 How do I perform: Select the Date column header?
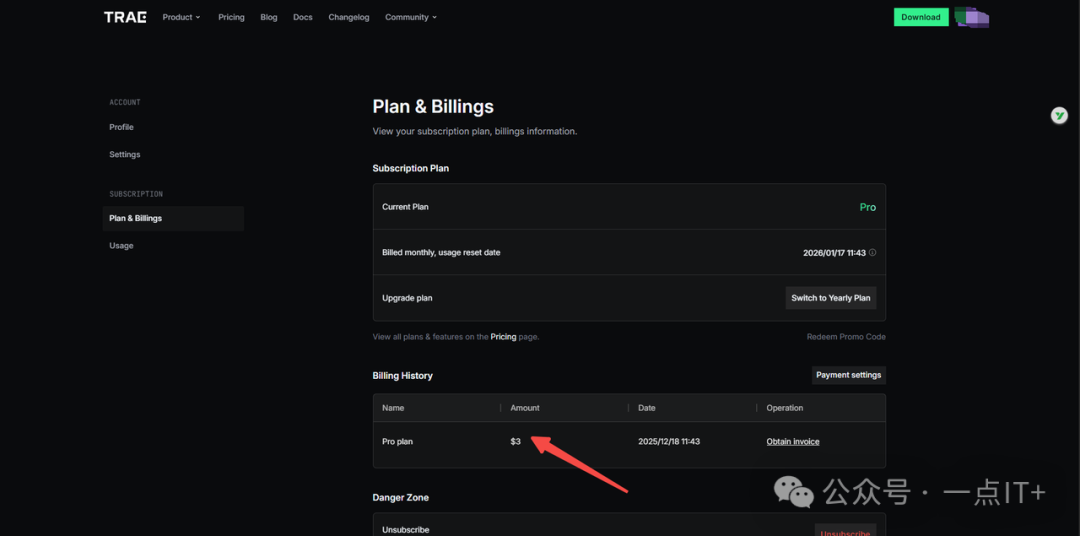(x=647, y=408)
